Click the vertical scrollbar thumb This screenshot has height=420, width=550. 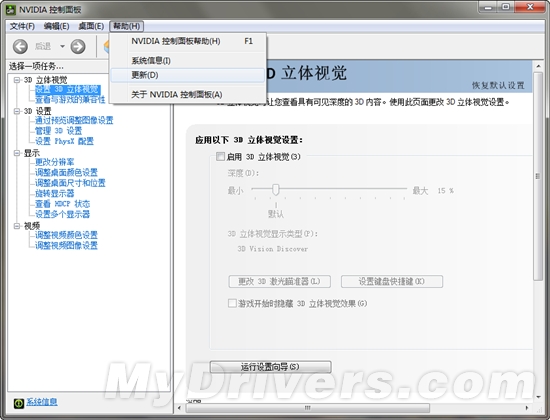coord(538,176)
